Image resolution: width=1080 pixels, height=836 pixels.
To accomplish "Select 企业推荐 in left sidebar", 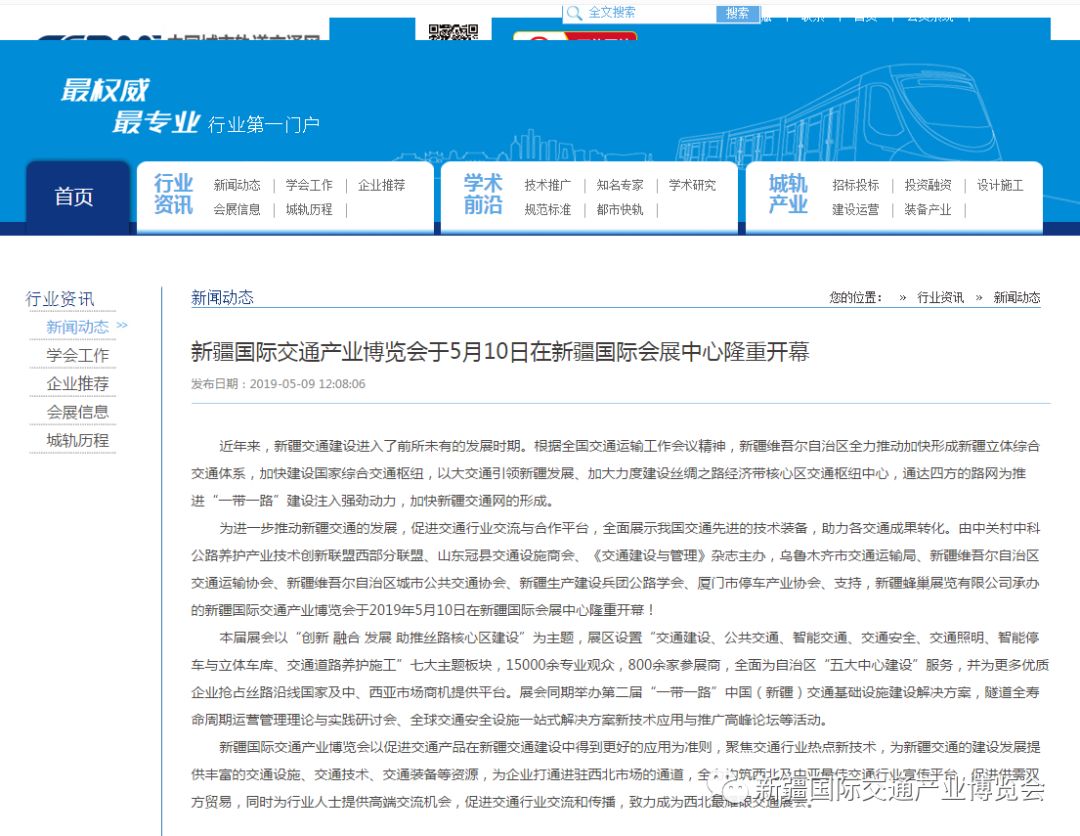I will 78,384.
